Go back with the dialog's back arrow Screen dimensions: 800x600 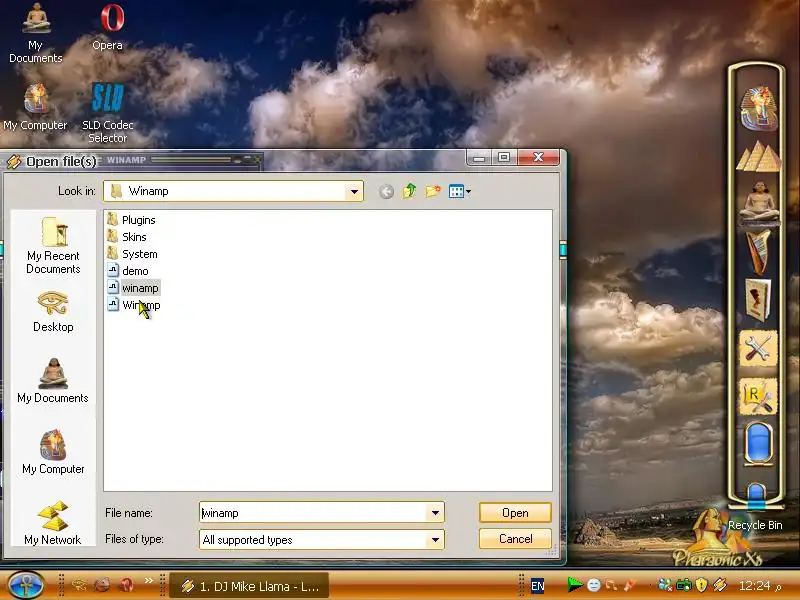coord(386,191)
